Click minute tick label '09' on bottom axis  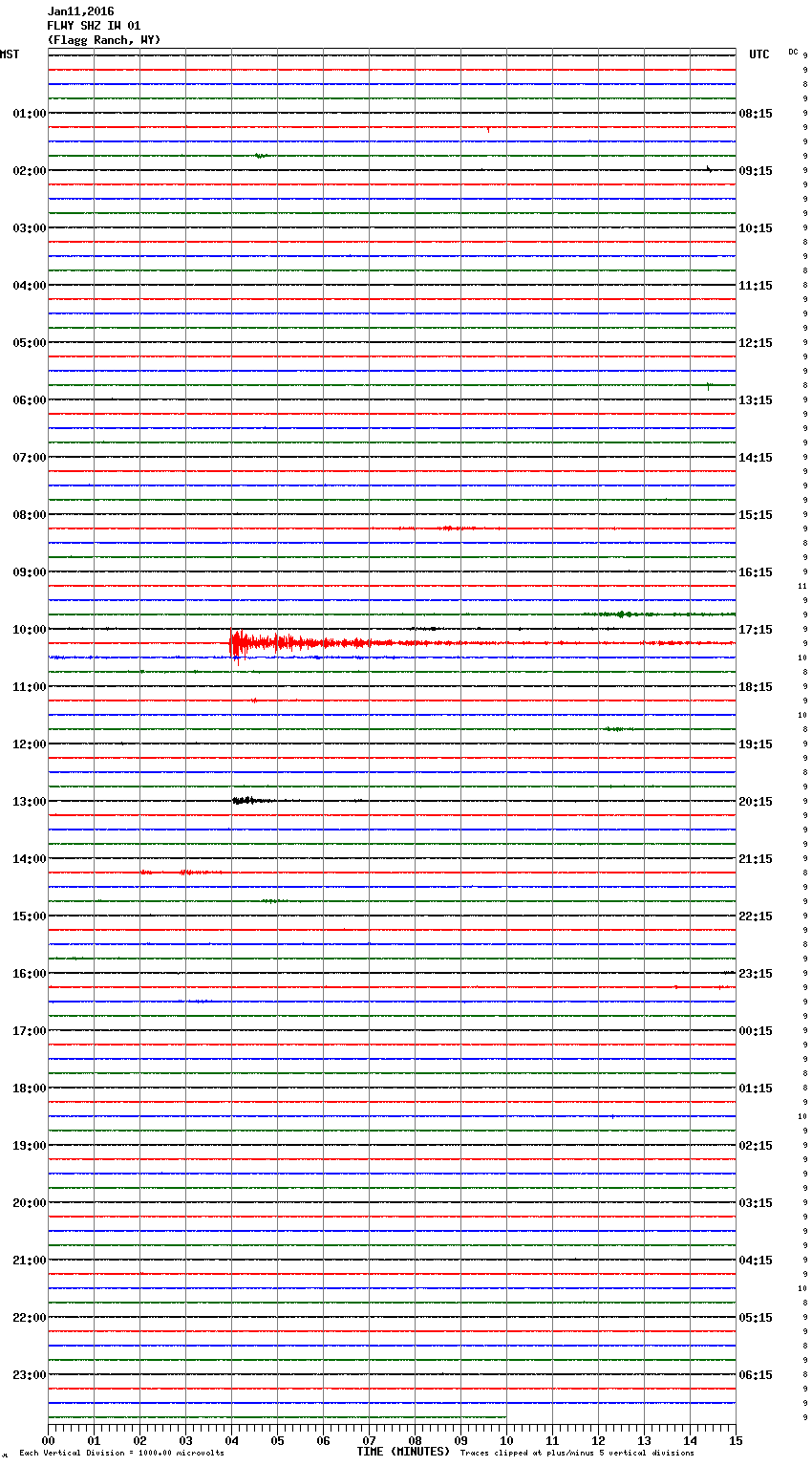(460, 1439)
